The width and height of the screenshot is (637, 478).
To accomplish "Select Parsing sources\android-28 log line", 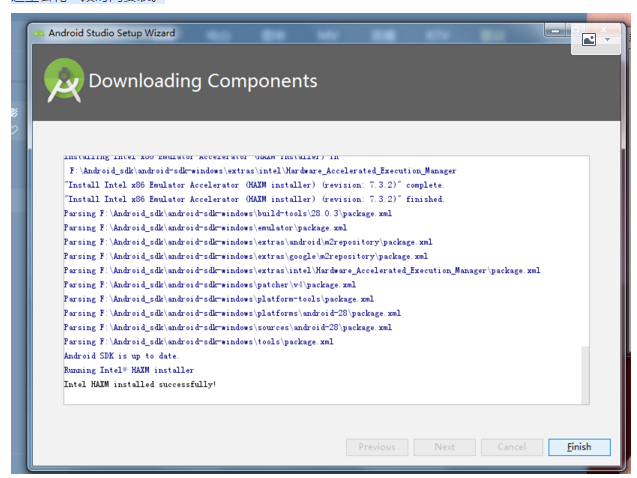I will pyautogui.click(x=228, y=327).
